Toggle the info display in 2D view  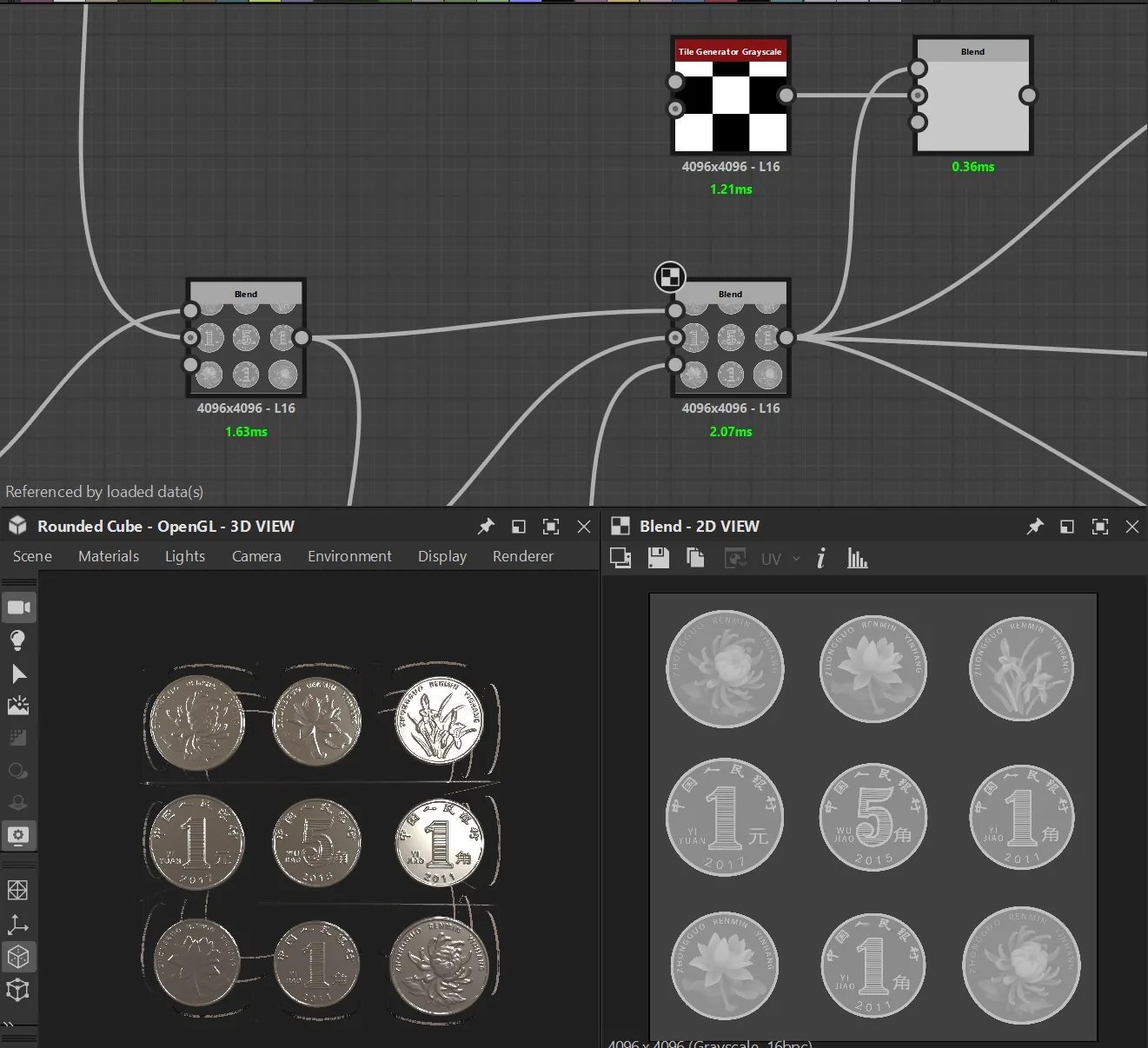pyautogui.click(x=820, y=558)
